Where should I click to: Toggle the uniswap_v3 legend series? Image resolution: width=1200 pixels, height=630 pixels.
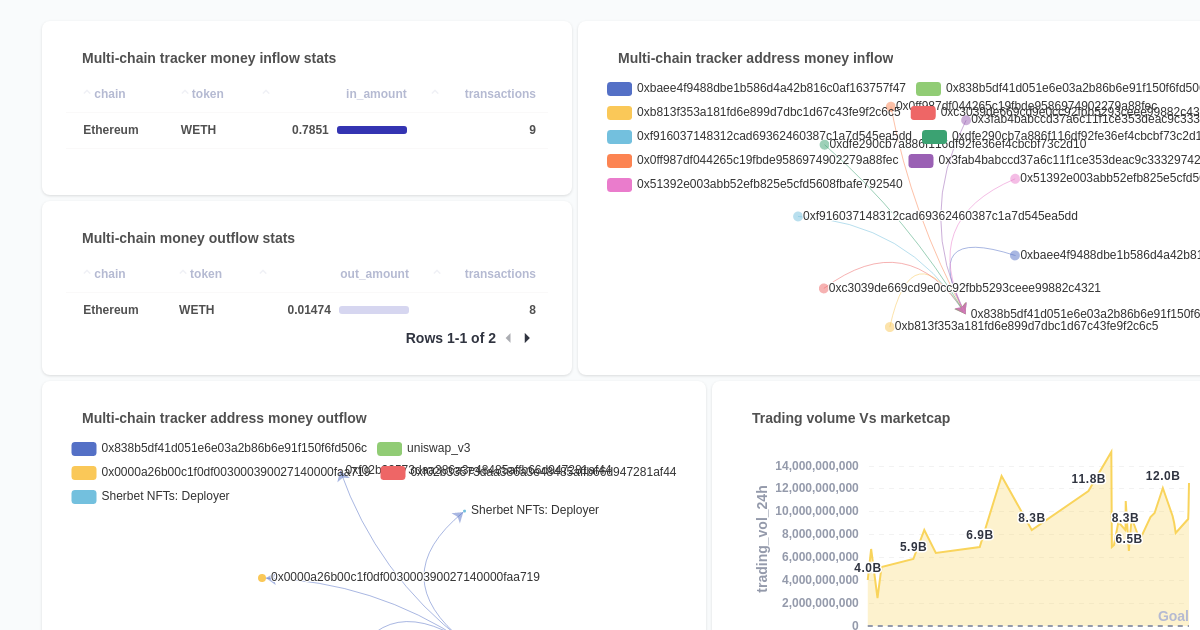[390, 448]
